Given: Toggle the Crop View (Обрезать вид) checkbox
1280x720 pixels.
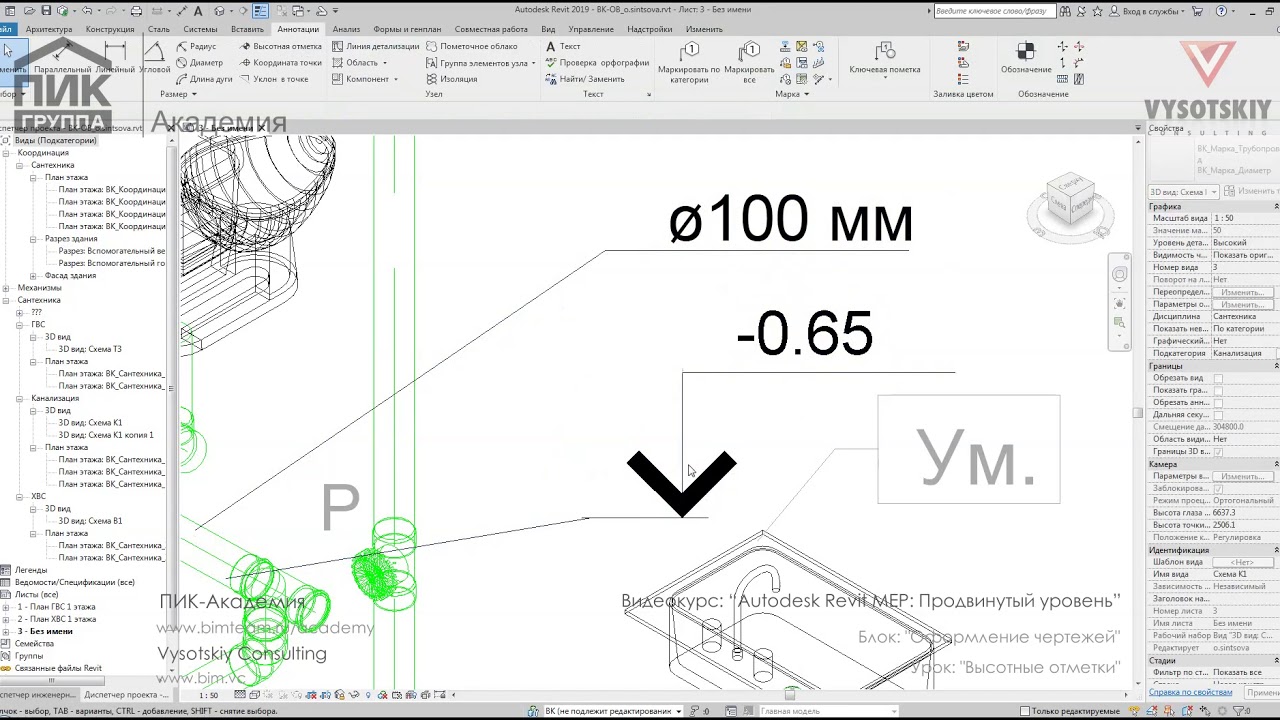Looking at the screenshot, I should tap(1218, 378).
